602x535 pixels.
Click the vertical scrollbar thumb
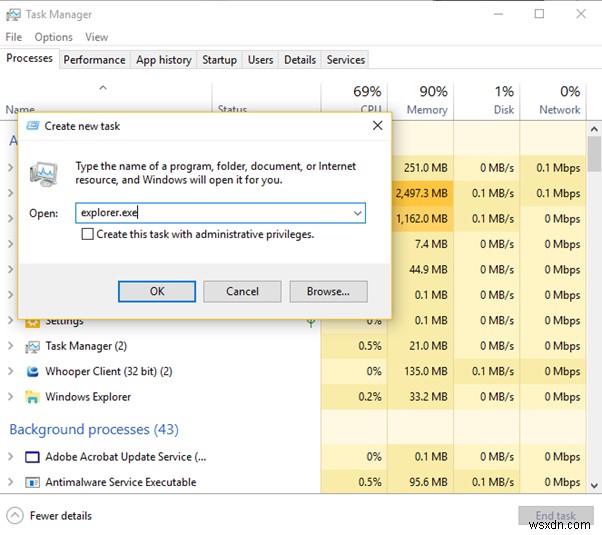coord(594,154)
